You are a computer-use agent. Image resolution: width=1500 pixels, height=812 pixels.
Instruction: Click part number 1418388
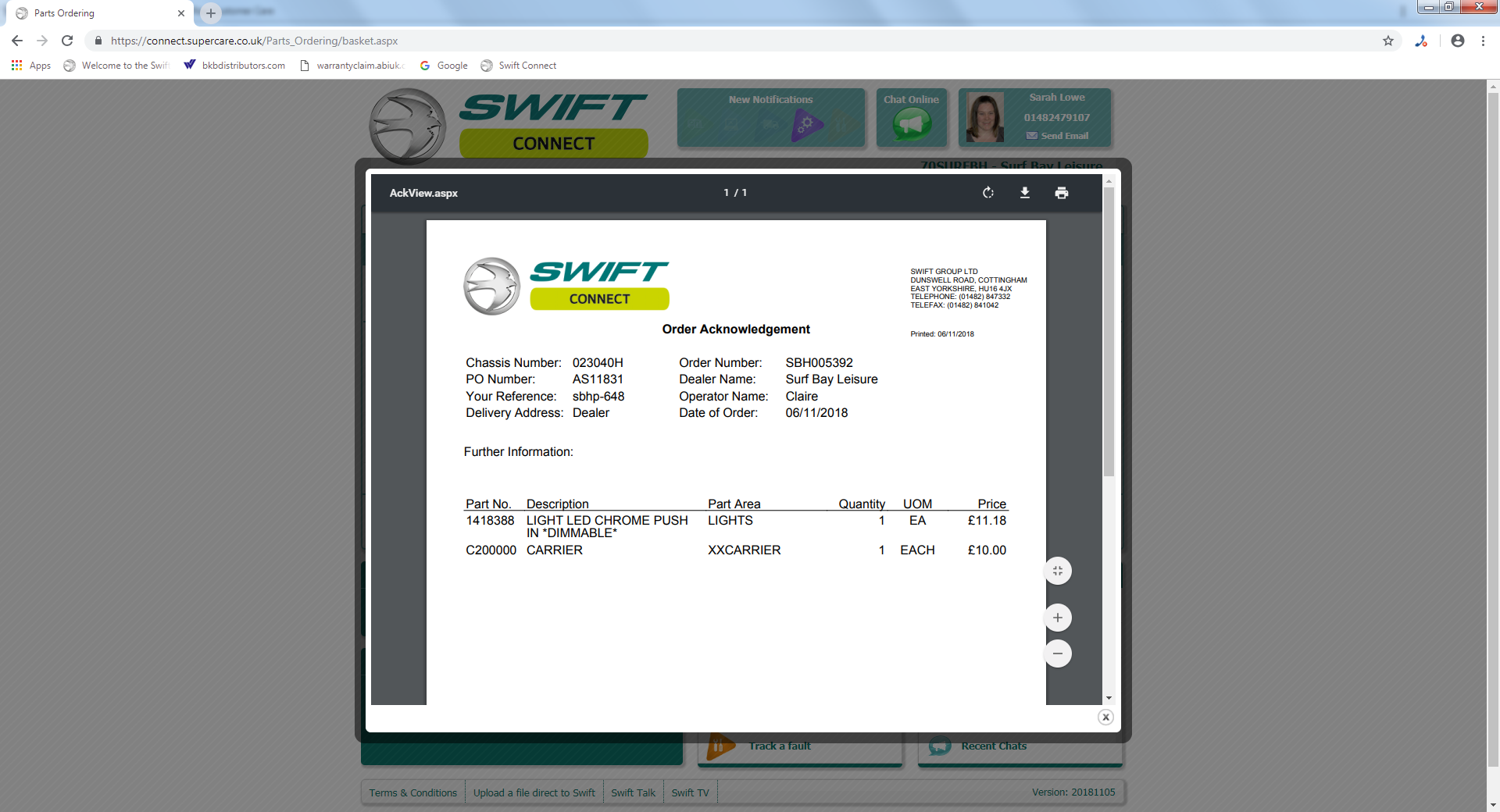coord(490,521)
